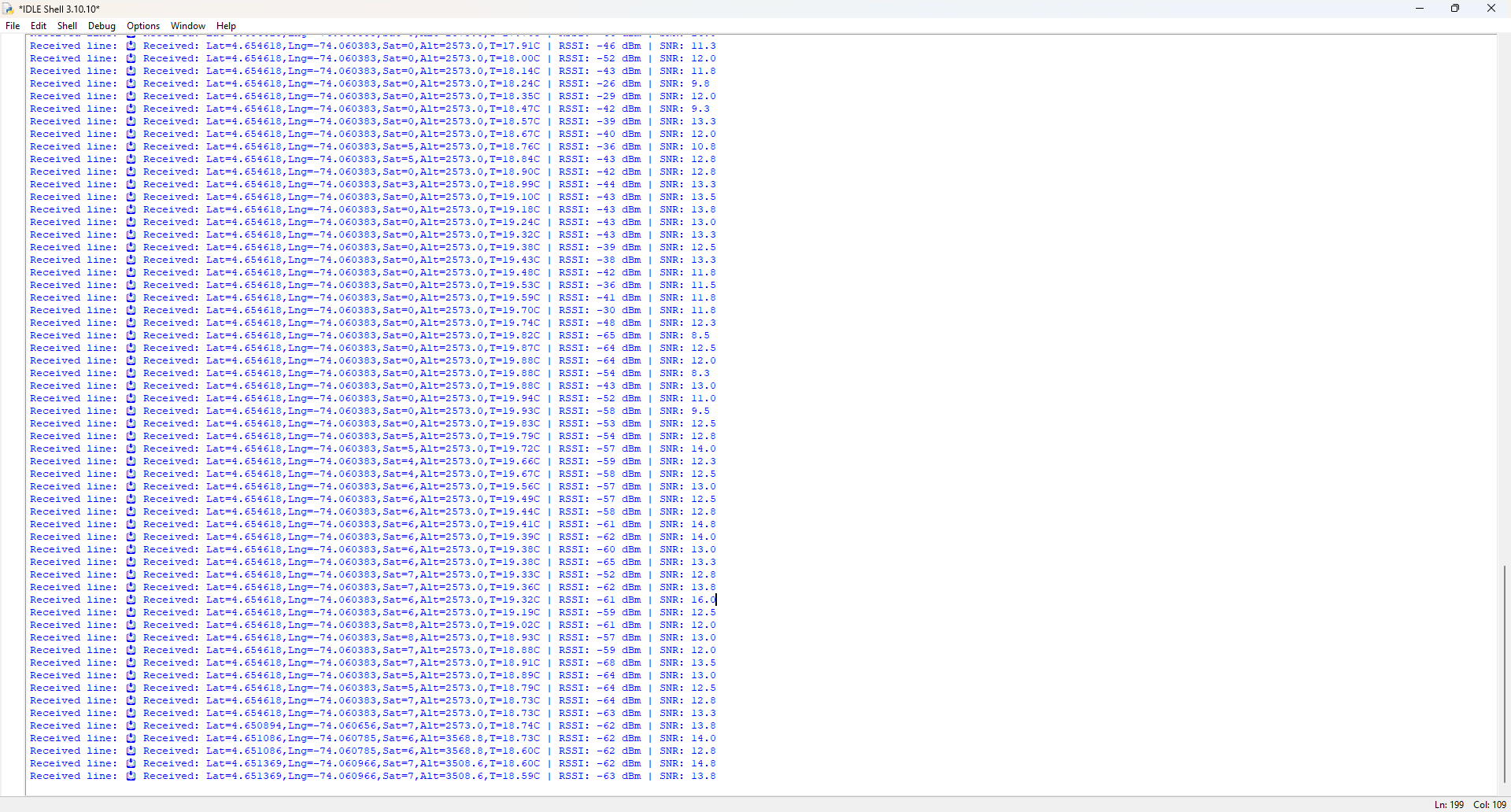
Task: Click the 'T=19.18C' temperature value
Action: pyautogui.click(x=515, y=209)
